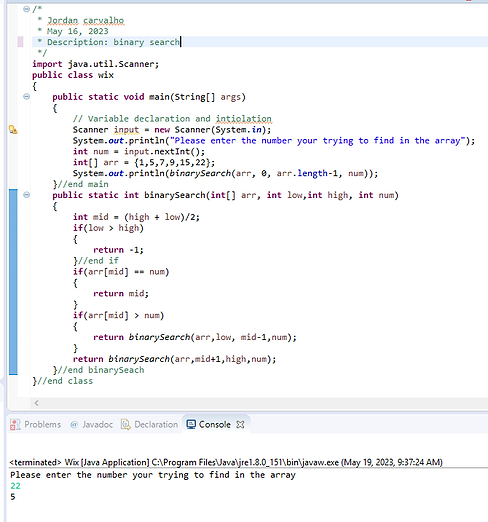488x522 pixels.
Task: Click 'return binarySearch(arr,low, mid-1,num);' line
Action: click(195, 337)
